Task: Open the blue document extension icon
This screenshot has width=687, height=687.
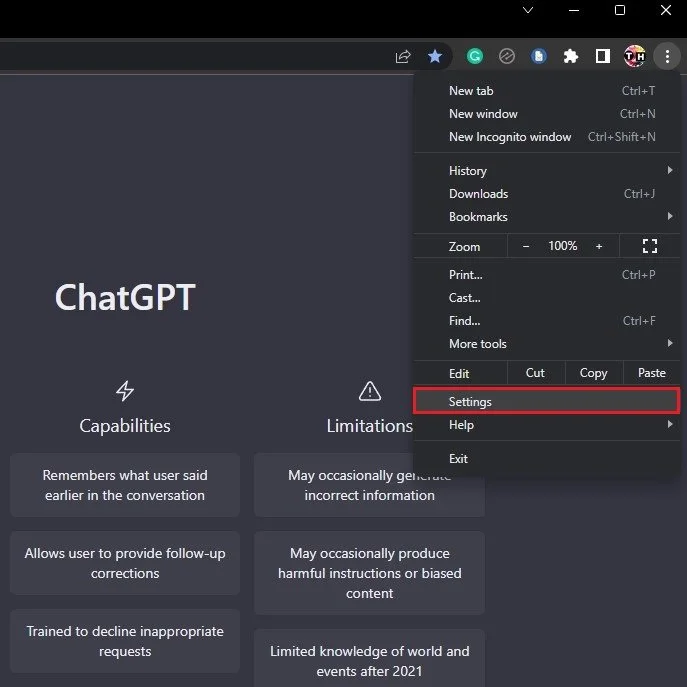Action: click(538, 56)
